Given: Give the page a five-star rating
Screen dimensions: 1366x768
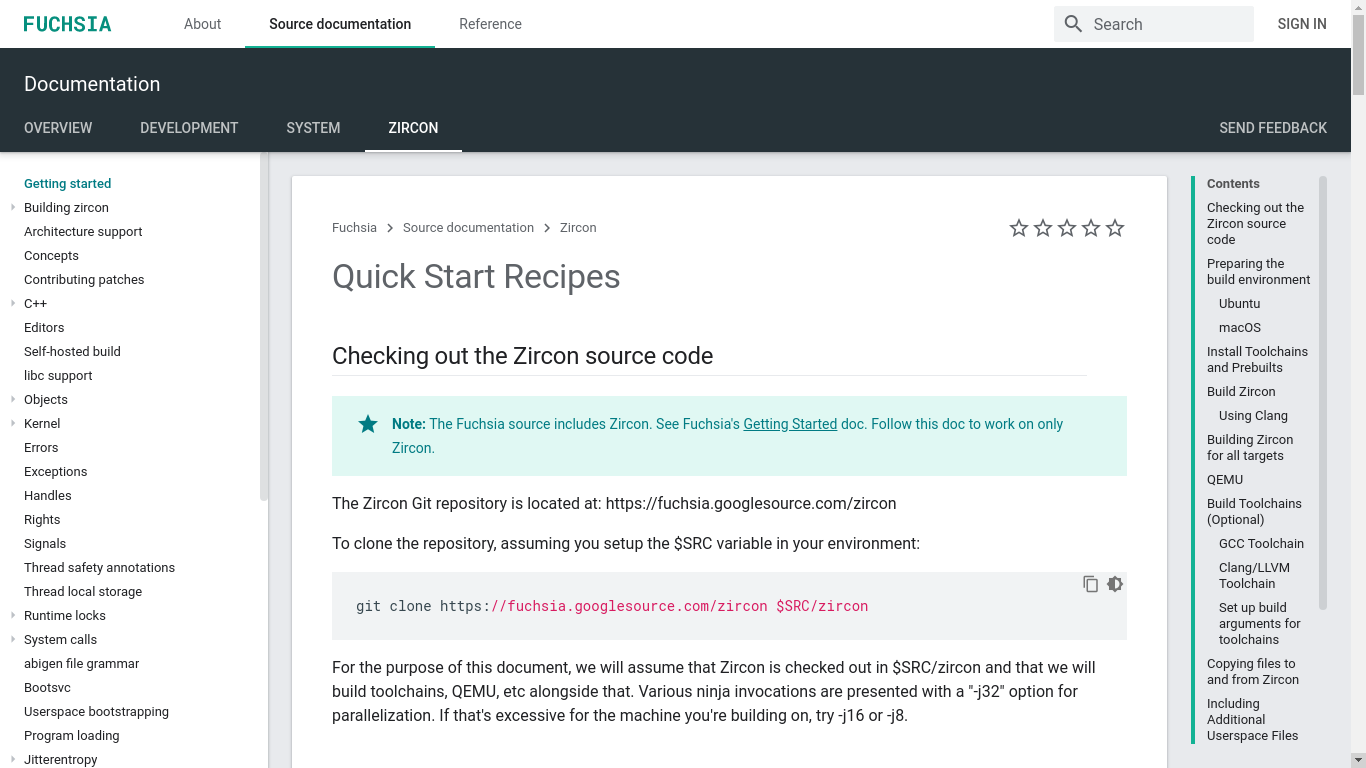Looking at the screenshot, I should 1115,228.
